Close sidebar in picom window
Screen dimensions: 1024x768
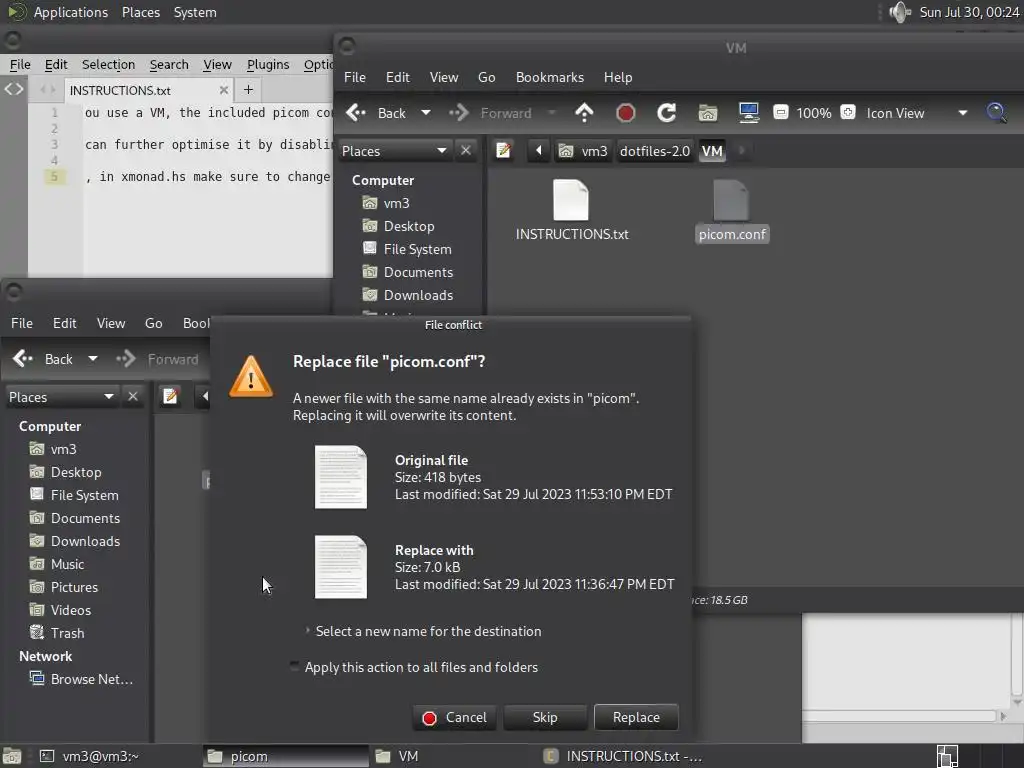[133, 397]
